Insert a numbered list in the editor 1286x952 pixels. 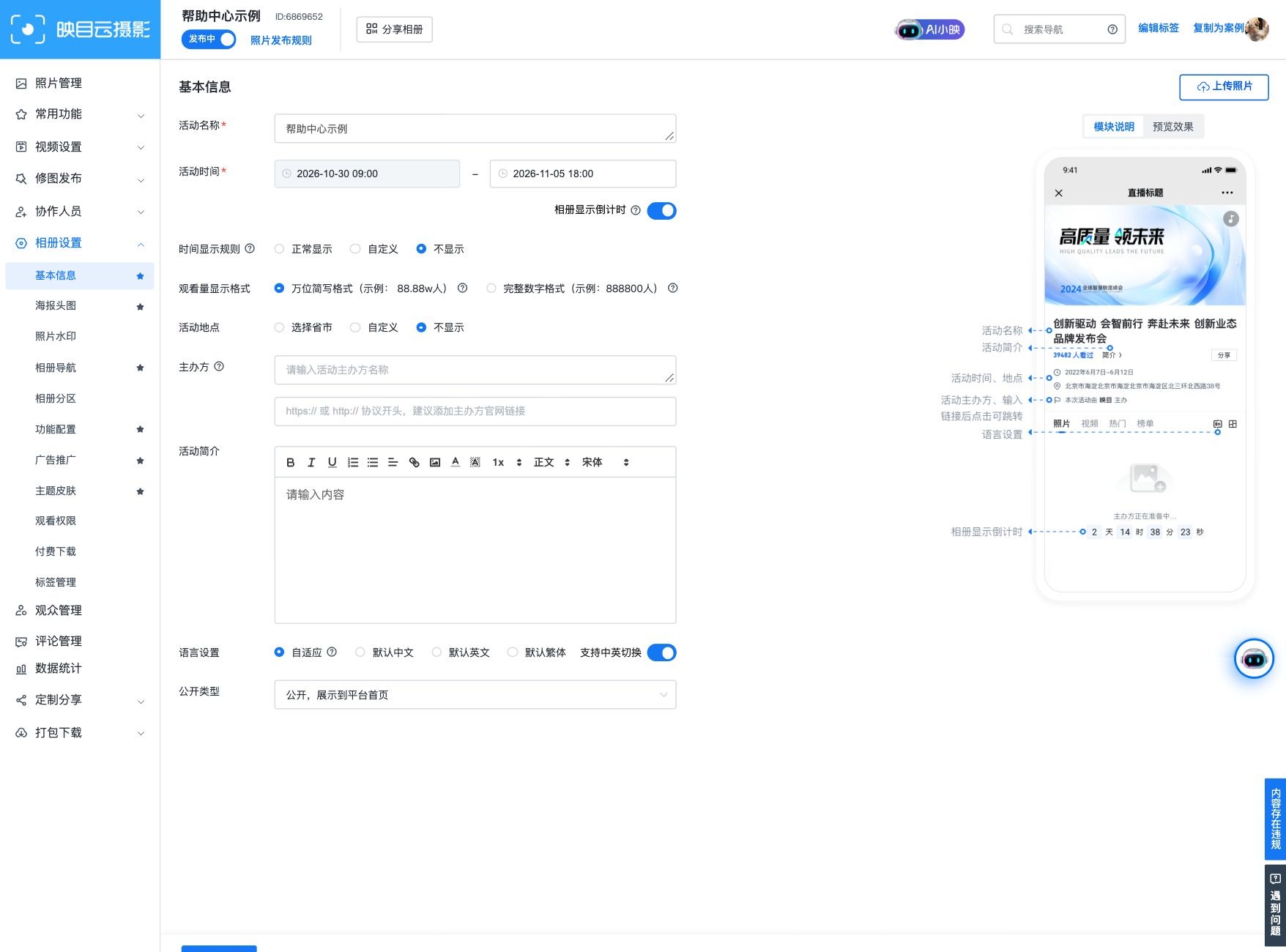point(352,462)
